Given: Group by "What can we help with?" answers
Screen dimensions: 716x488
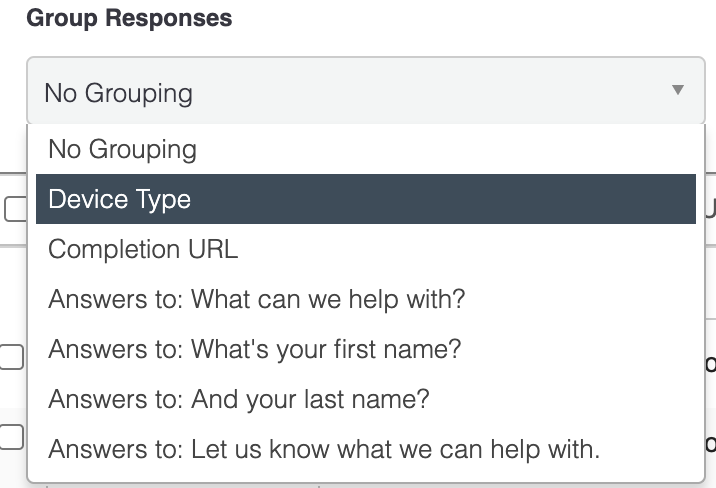Looking at the screenshot, I should point(256,299).
